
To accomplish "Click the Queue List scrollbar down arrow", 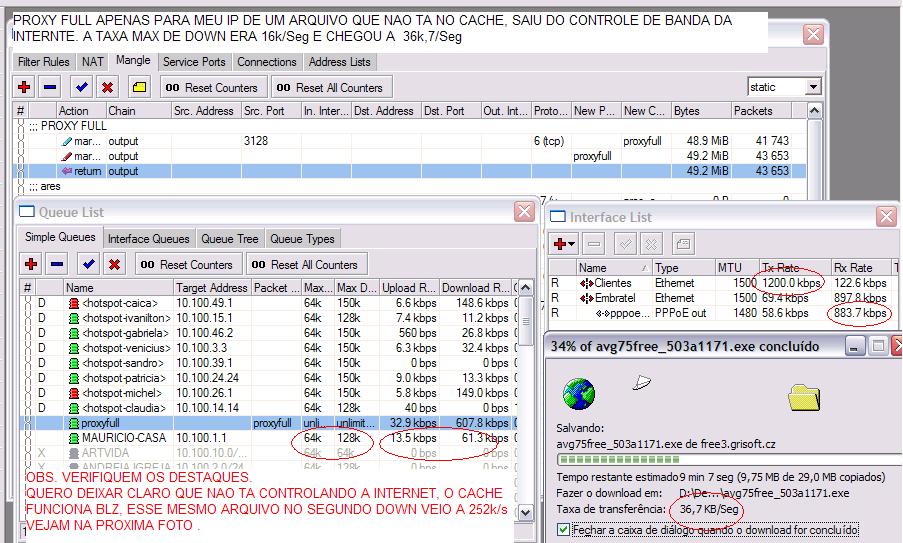I will tap(526, 512).
